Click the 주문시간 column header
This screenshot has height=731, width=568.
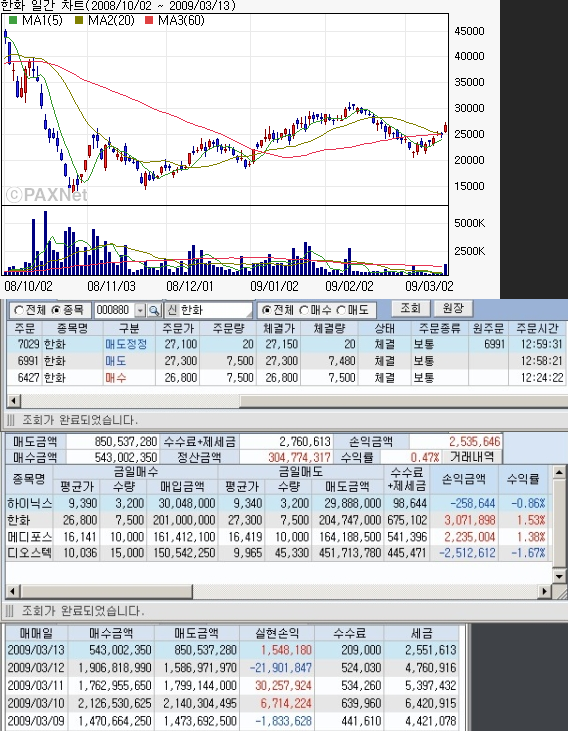pos(537,328)
